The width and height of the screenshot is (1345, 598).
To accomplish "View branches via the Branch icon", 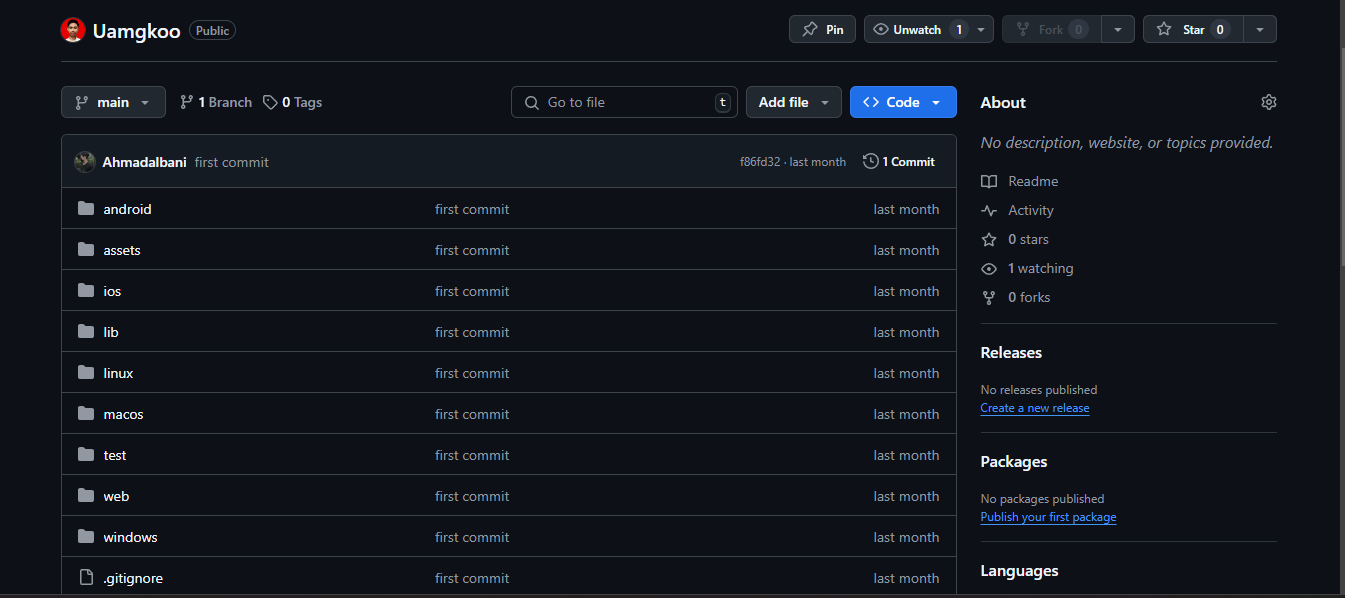I will tap(186, 102).
